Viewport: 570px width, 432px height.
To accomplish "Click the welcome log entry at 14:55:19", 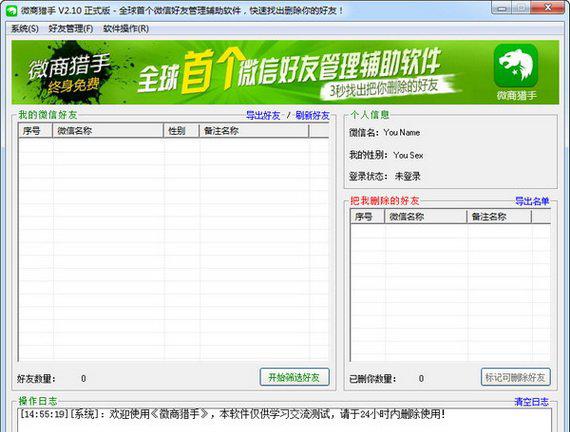I will [233, 414].
